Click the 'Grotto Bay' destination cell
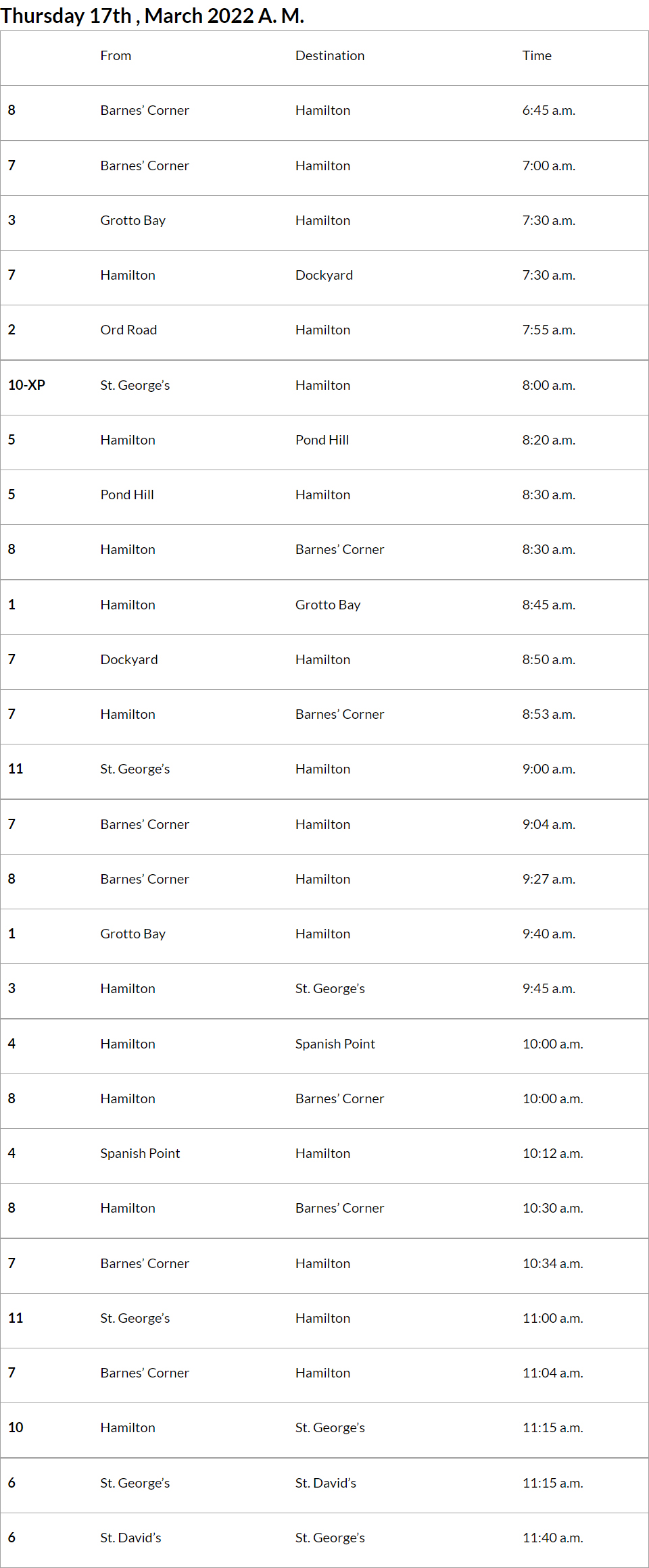The image size is (649, 1568). (x=328, y=605)
